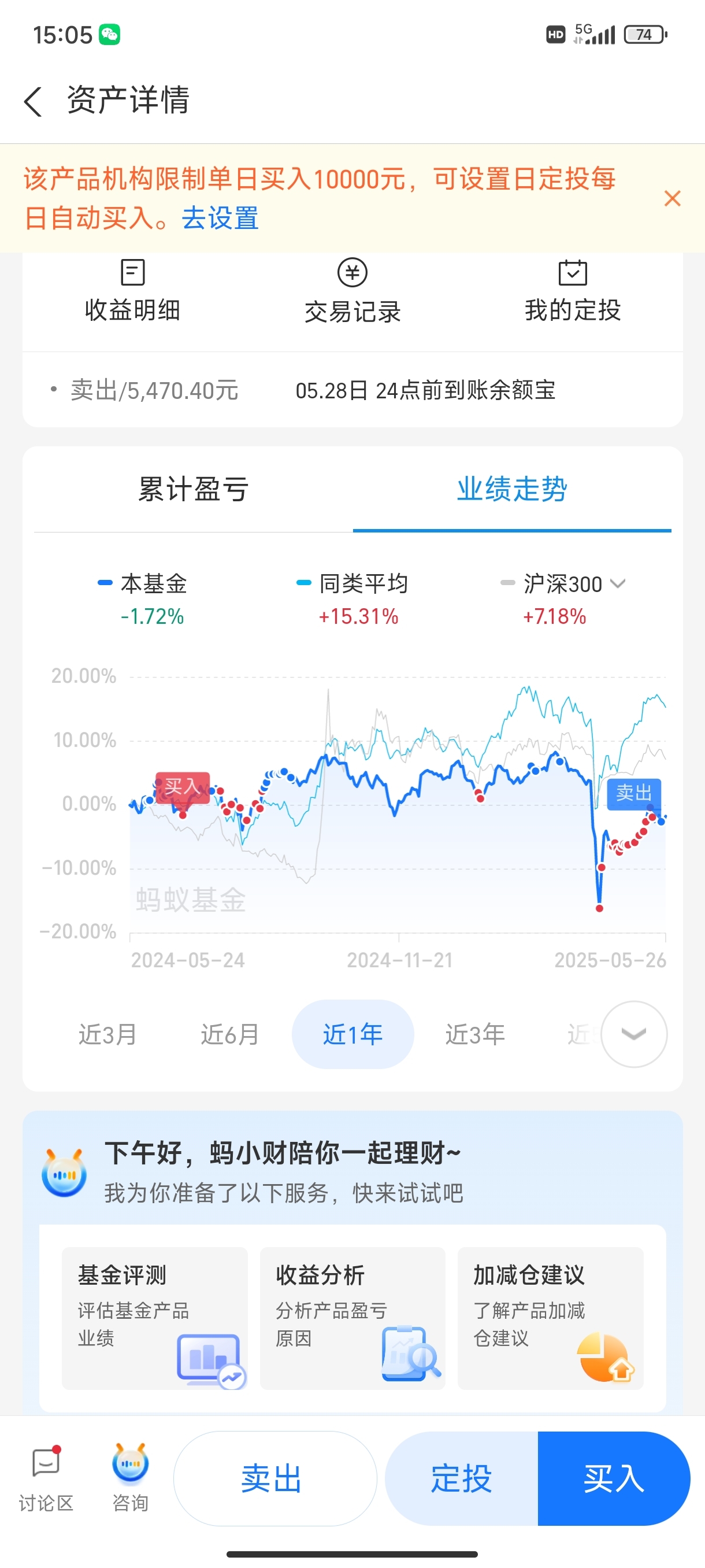
Task: Dismiss the purchase limit notice banner
Action: pos(672,198)
